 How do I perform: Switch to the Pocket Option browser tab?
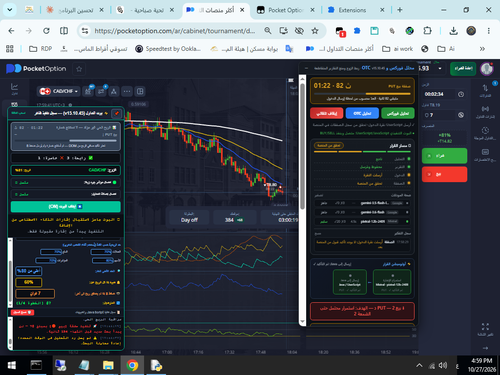pos(286,10)
